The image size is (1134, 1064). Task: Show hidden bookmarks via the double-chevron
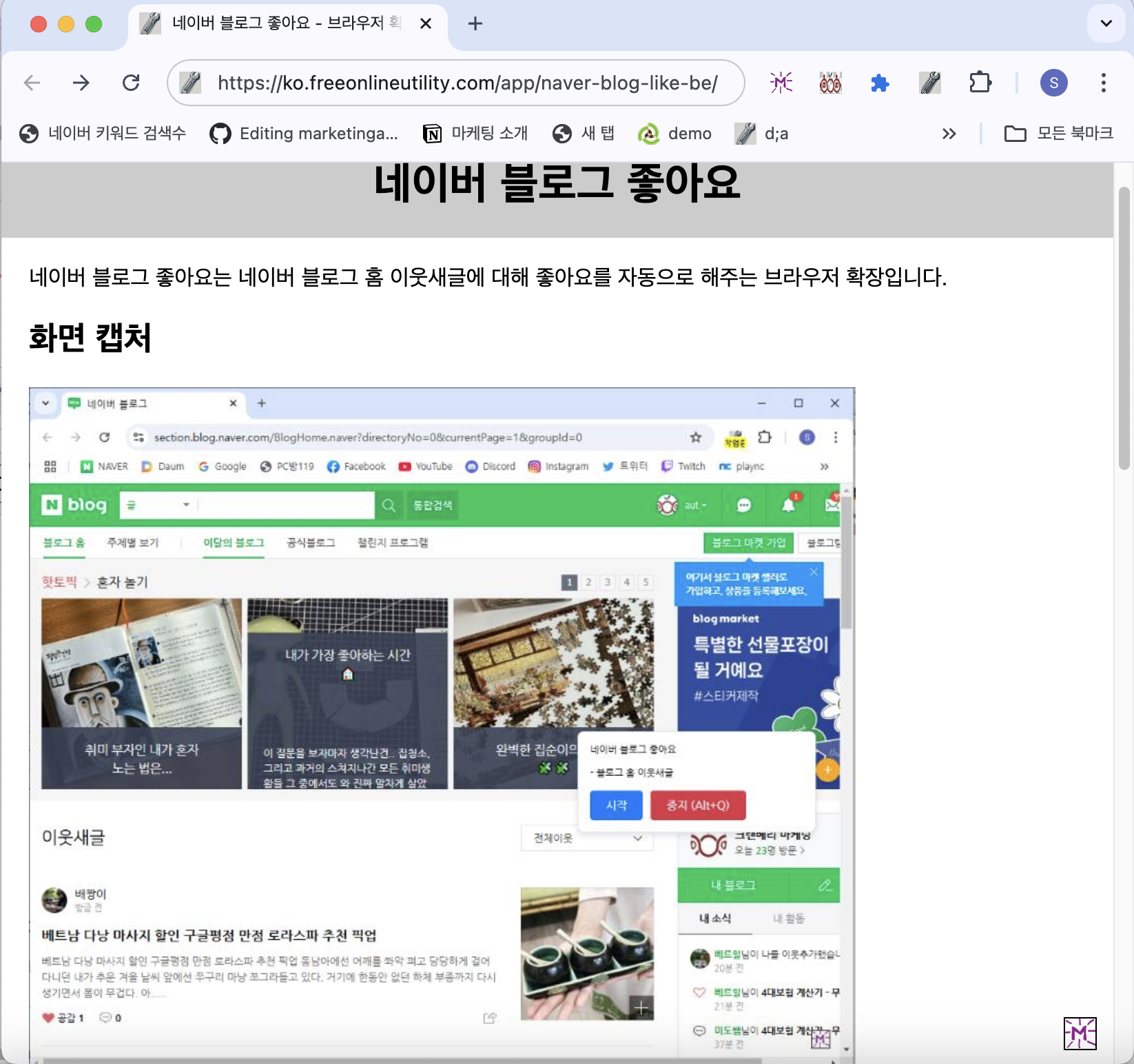pyautogui.click(x=949, y=134)
